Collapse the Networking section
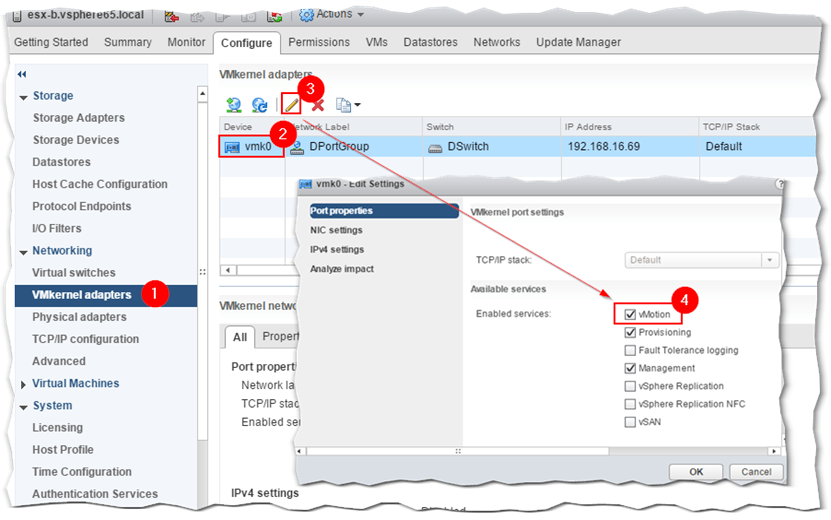Screen dimensions: 831x520 tap(23, 252)
